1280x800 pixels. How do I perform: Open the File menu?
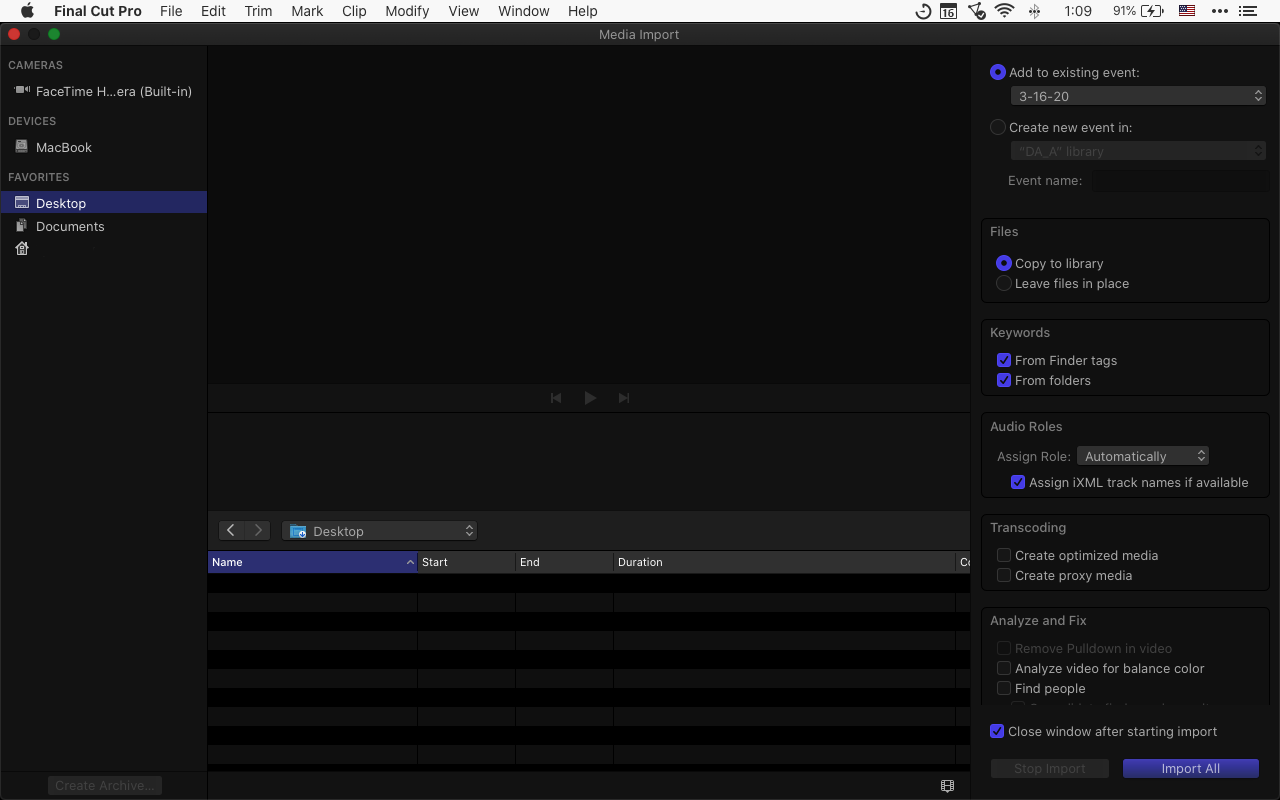pos(171,11)
